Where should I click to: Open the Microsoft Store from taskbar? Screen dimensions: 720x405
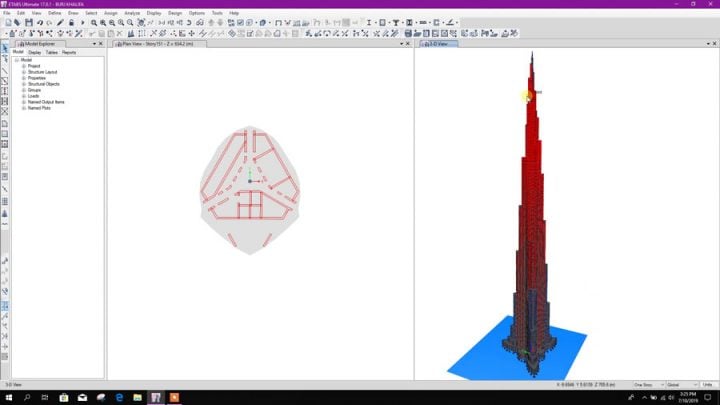pyautogui.click(x=64, y=398)
